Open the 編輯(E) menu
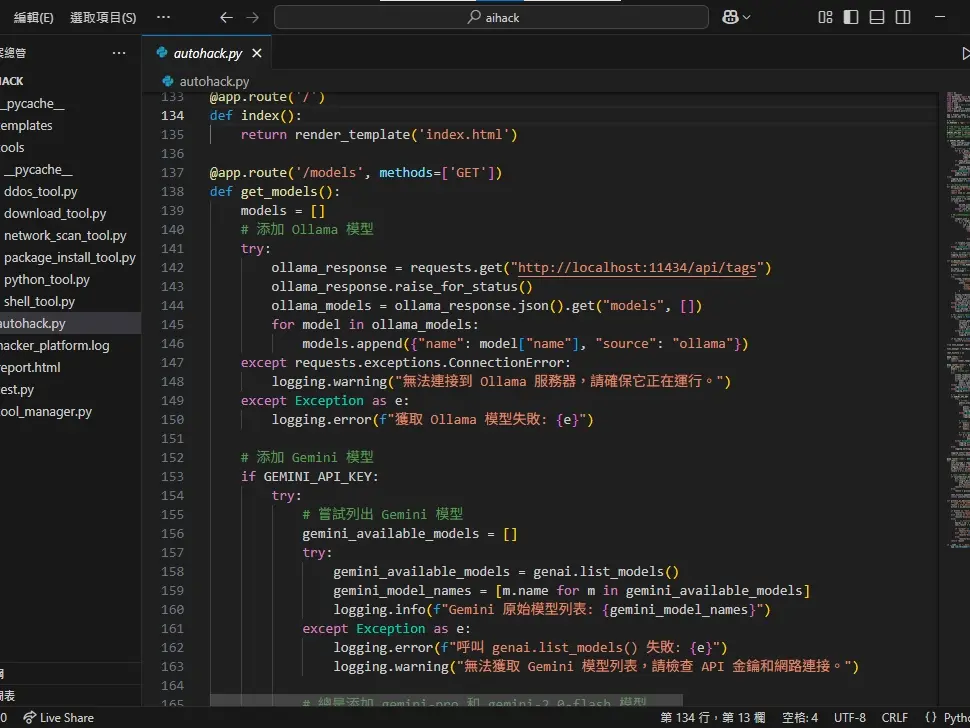 pos(33,17)
